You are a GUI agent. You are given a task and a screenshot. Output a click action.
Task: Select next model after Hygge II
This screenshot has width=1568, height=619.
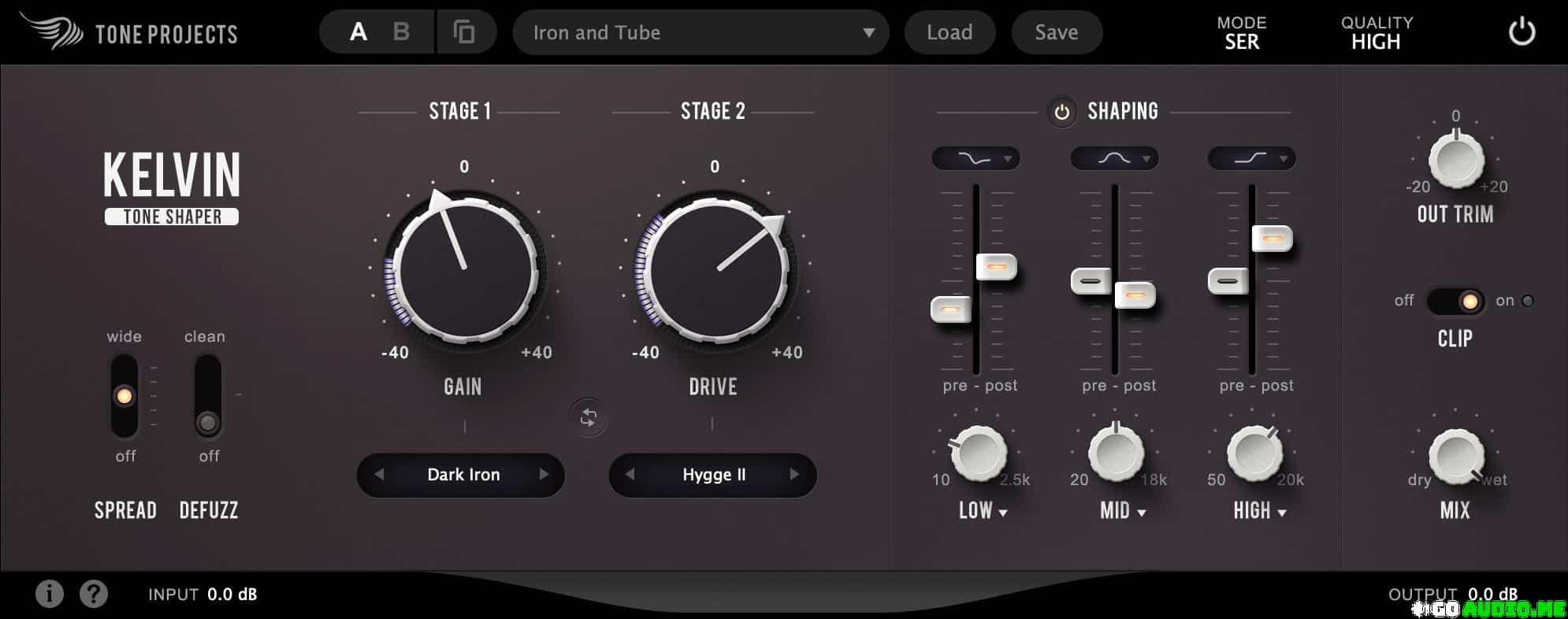click(x=794, y=474)
